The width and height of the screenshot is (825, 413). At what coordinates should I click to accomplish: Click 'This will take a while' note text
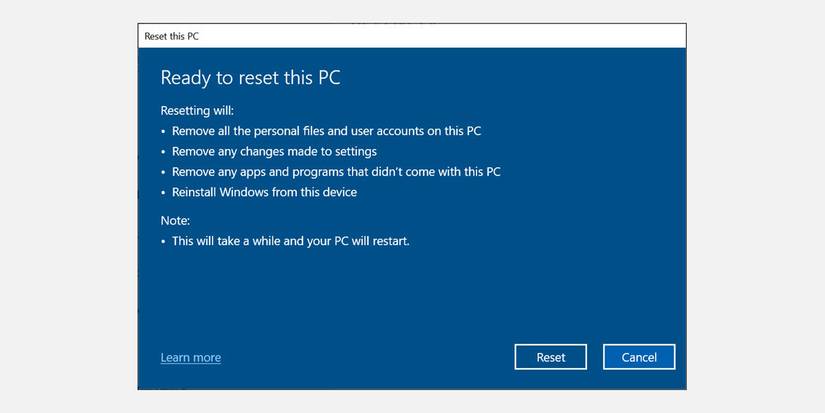click(x=290, y=241)
